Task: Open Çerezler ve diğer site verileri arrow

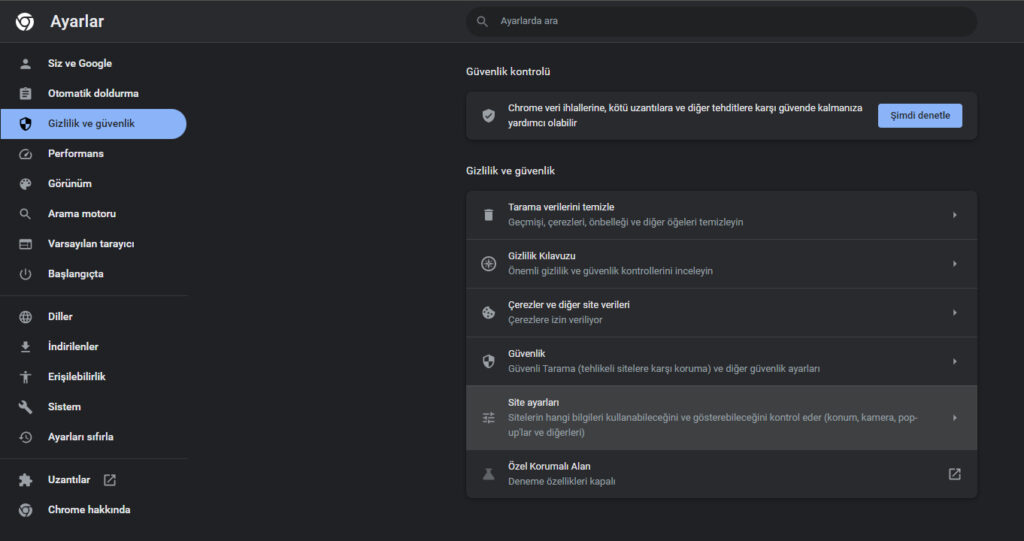Action: point(954,313)
